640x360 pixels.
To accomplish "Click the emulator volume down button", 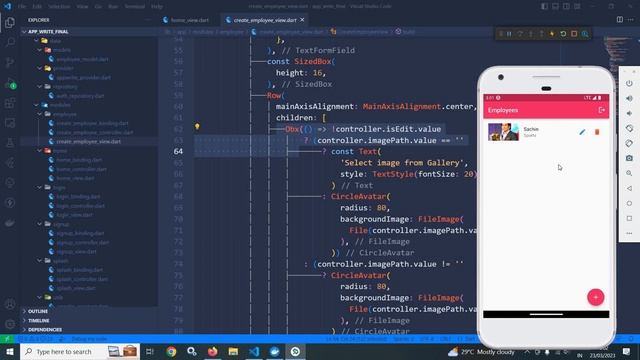I will 629,113.
